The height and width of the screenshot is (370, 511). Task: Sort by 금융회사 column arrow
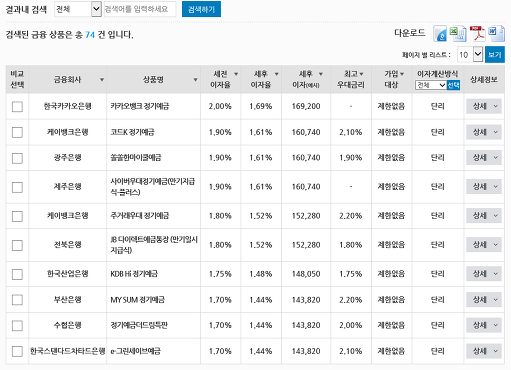[102, 80]
